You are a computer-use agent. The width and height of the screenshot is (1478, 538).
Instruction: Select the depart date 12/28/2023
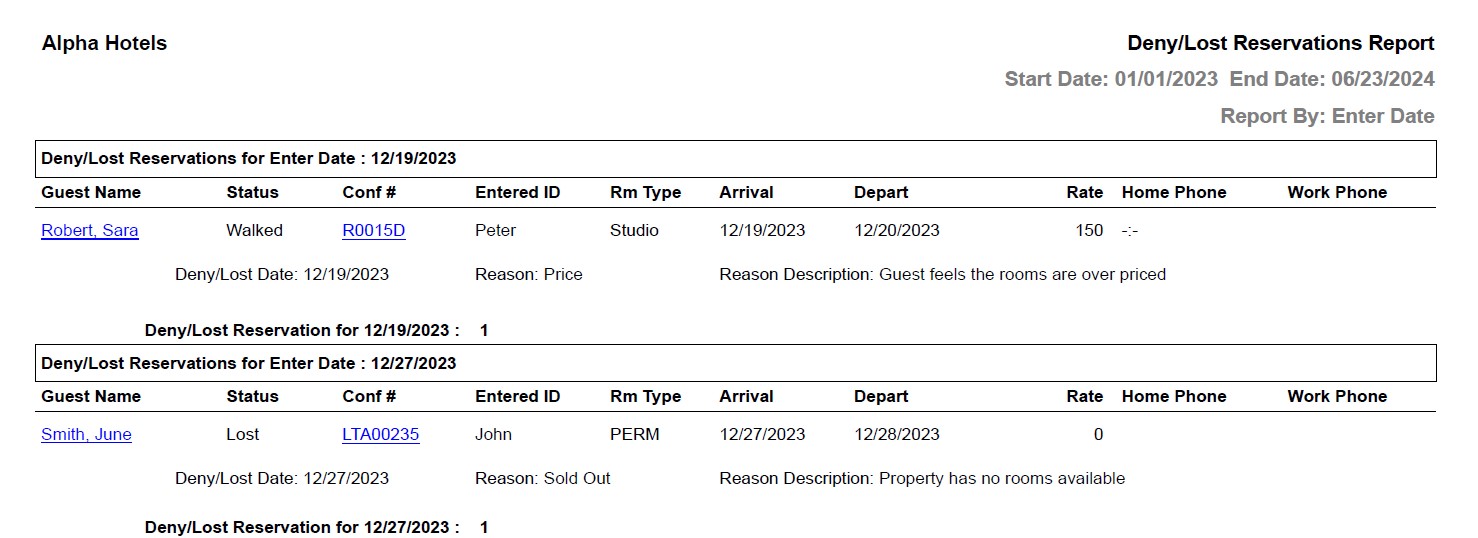click(x=896, y=435)
